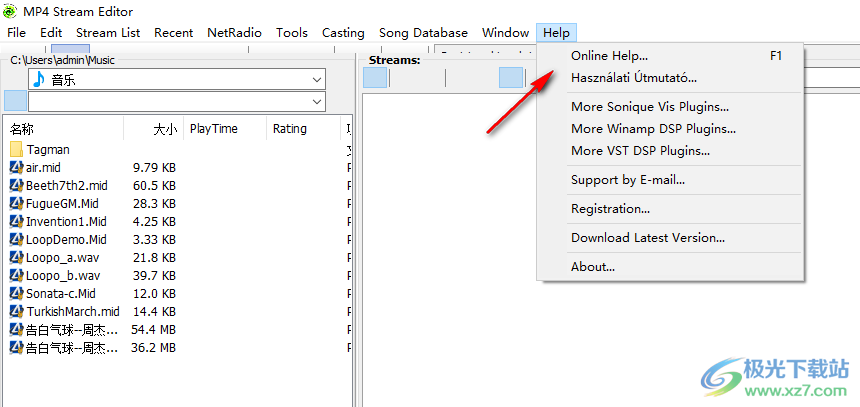Click the file icon of Loopo_a.wav
The width and height of the screenshot is (860, 407).
click(16, 257)
